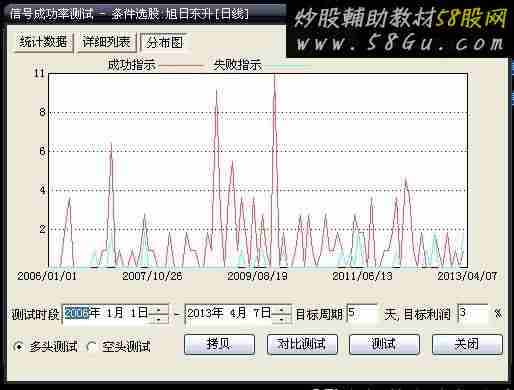Increase the start date with up spinner
Viewport: 514px width, 390px height.
pos(158,309)
